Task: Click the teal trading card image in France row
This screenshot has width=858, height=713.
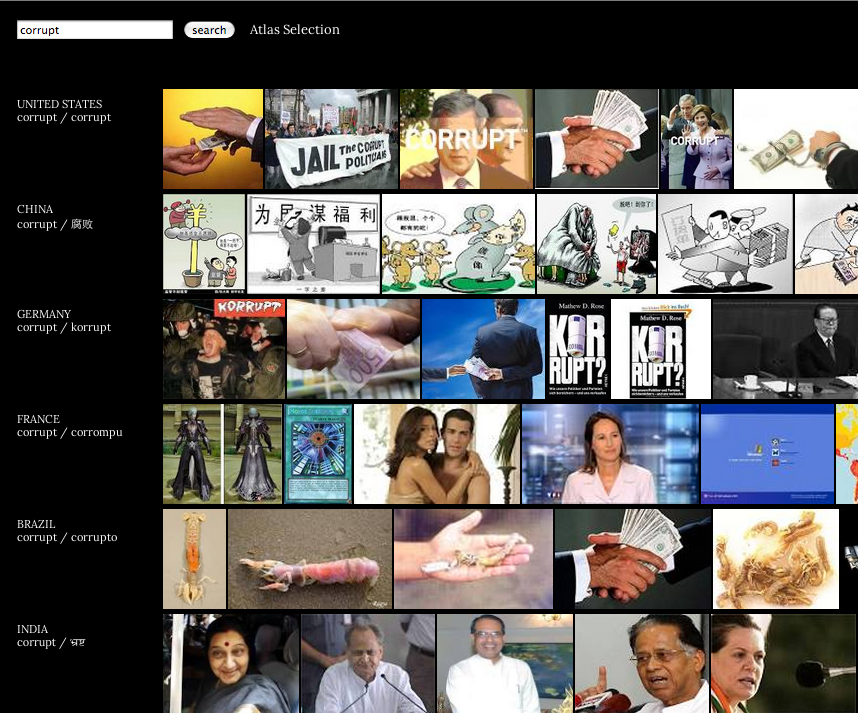Action: (x=318, y=454)
